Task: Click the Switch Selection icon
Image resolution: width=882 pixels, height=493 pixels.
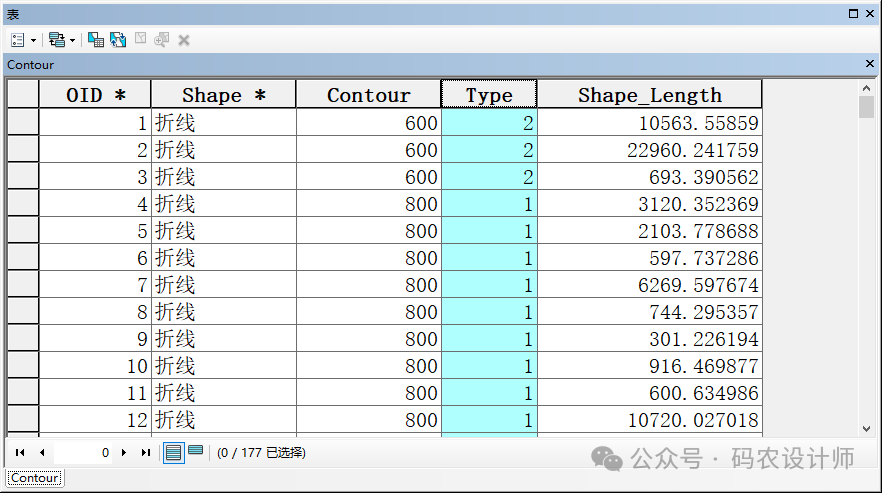Action: tap(118, 40)
